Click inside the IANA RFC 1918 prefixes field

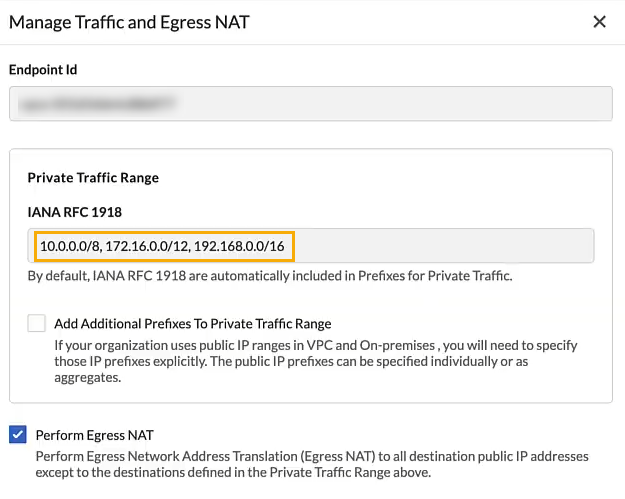point(310,245)
